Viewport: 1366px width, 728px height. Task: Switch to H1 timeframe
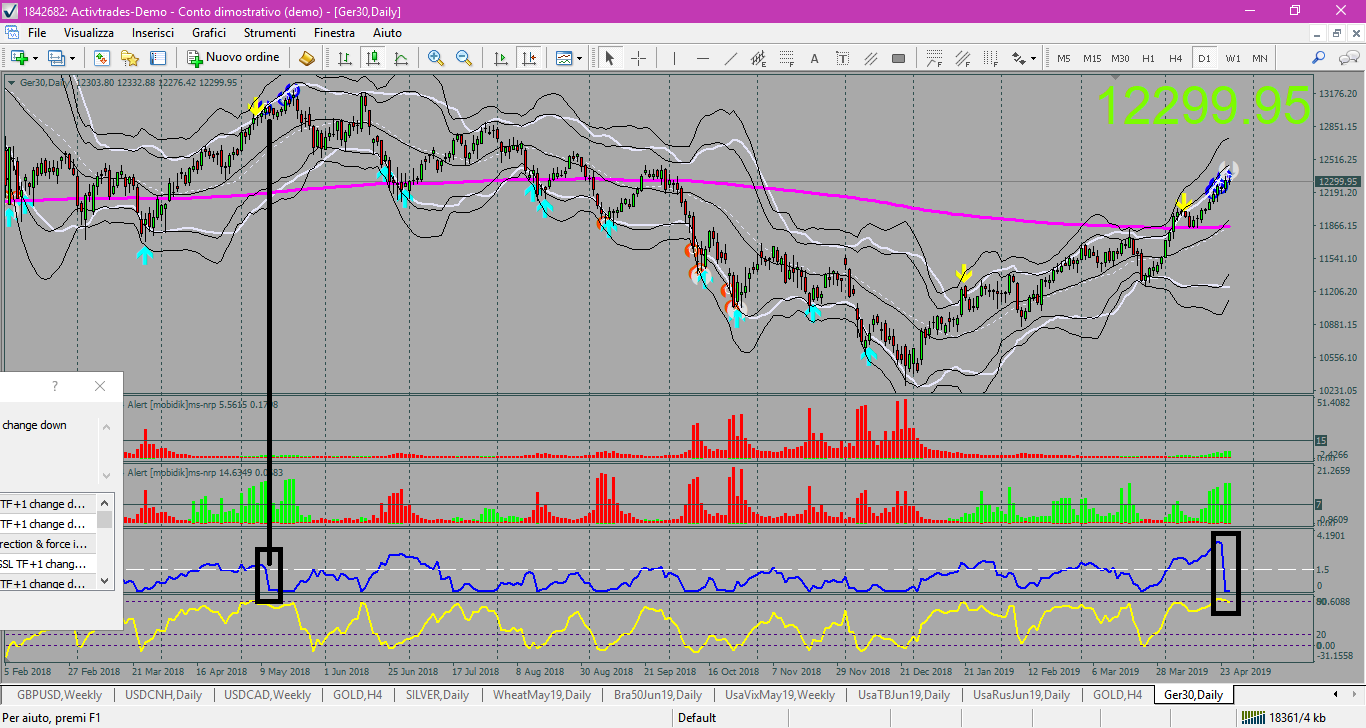tap(1149, 58)
